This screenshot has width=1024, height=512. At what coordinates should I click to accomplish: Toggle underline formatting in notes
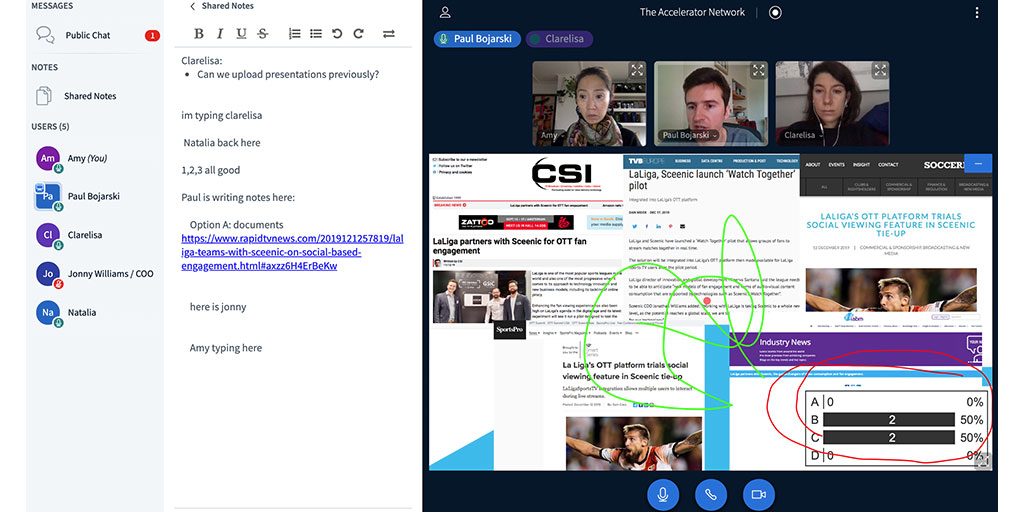click(x=242, y=34)
